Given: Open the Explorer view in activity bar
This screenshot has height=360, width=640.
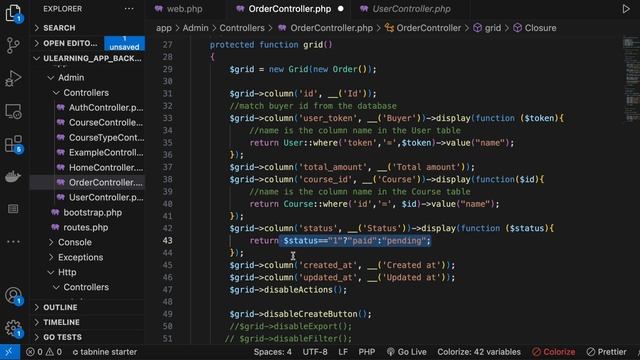Looking at the screenshot, I should tap(13, 13).
